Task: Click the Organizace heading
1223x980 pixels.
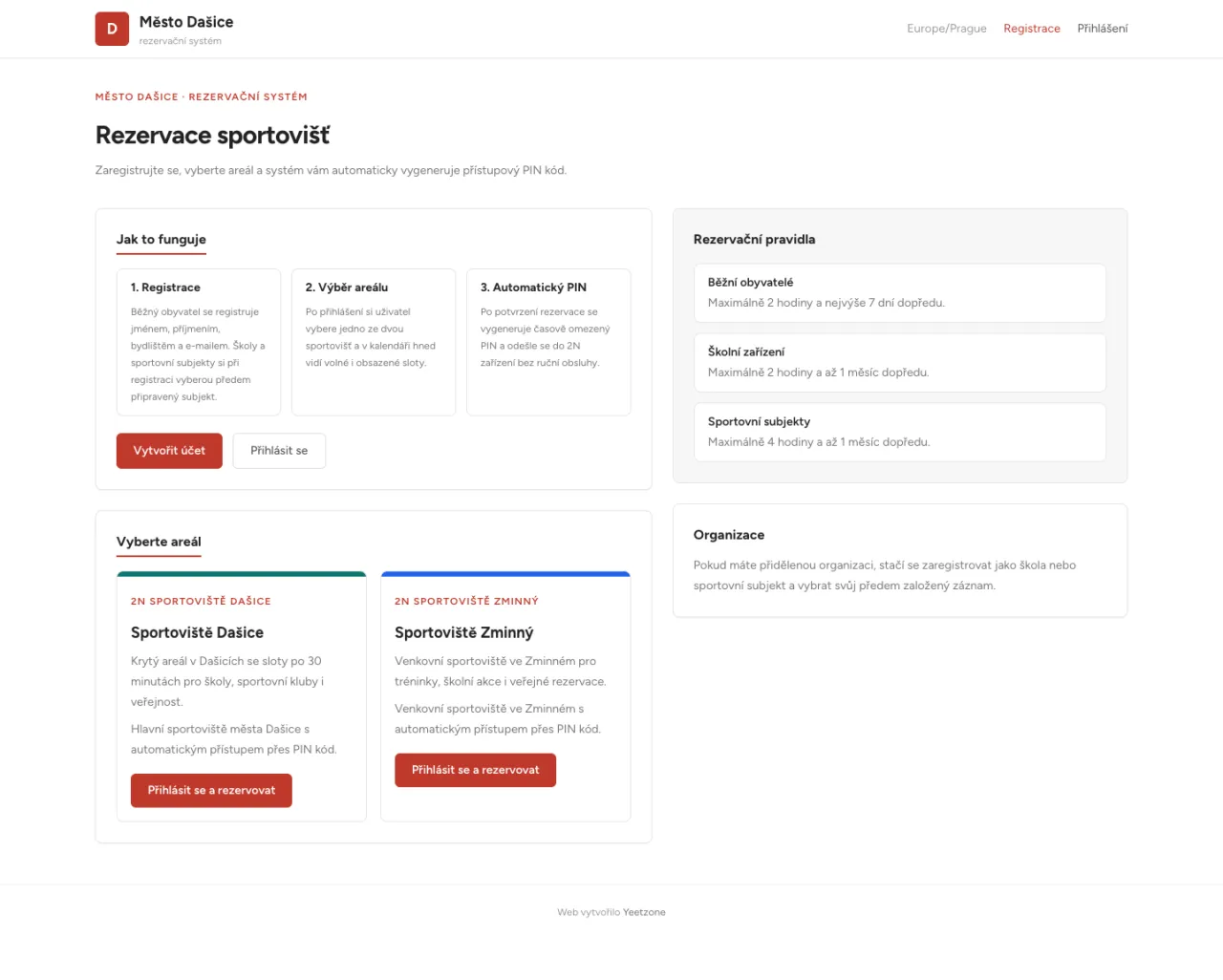Action: point(729,535)
